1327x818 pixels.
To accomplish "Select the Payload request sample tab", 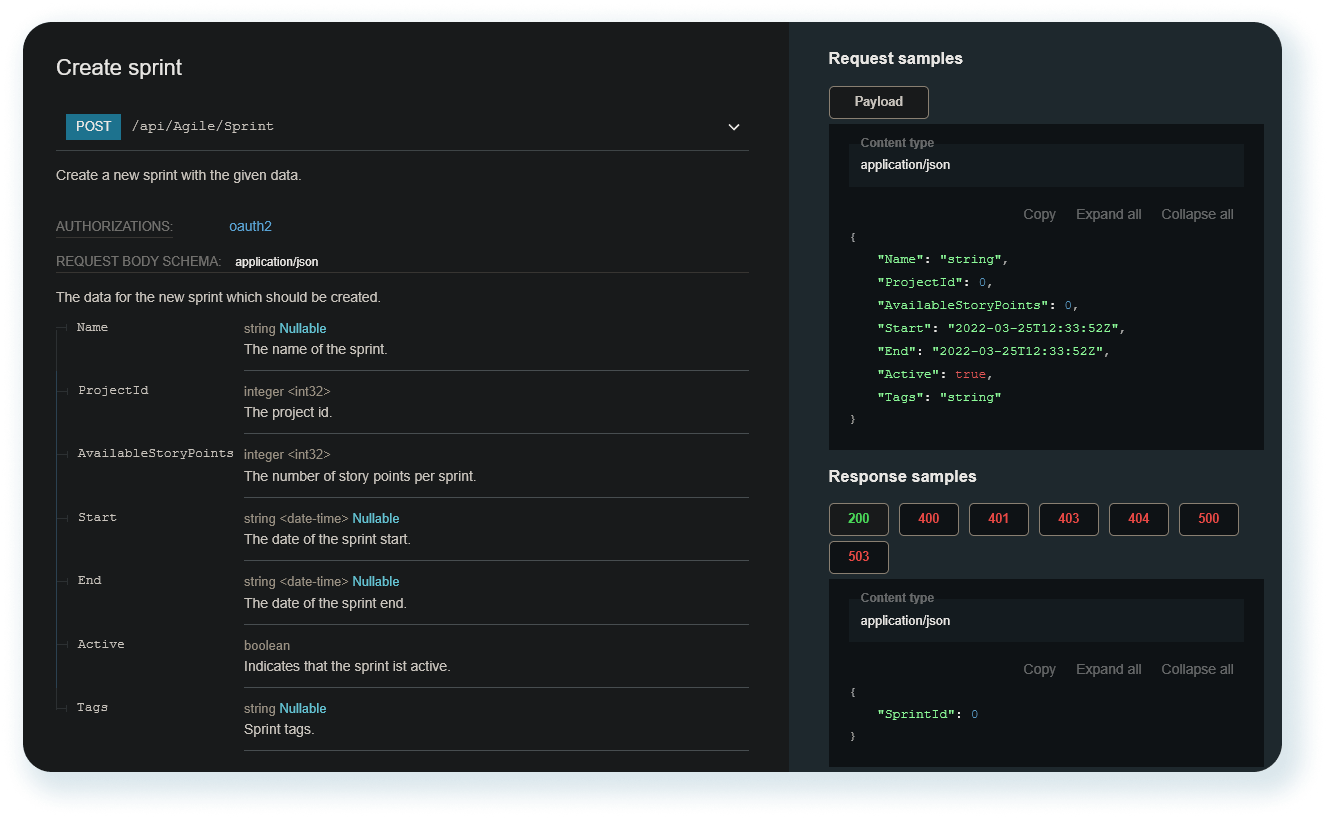I will (x=878, y=102).
